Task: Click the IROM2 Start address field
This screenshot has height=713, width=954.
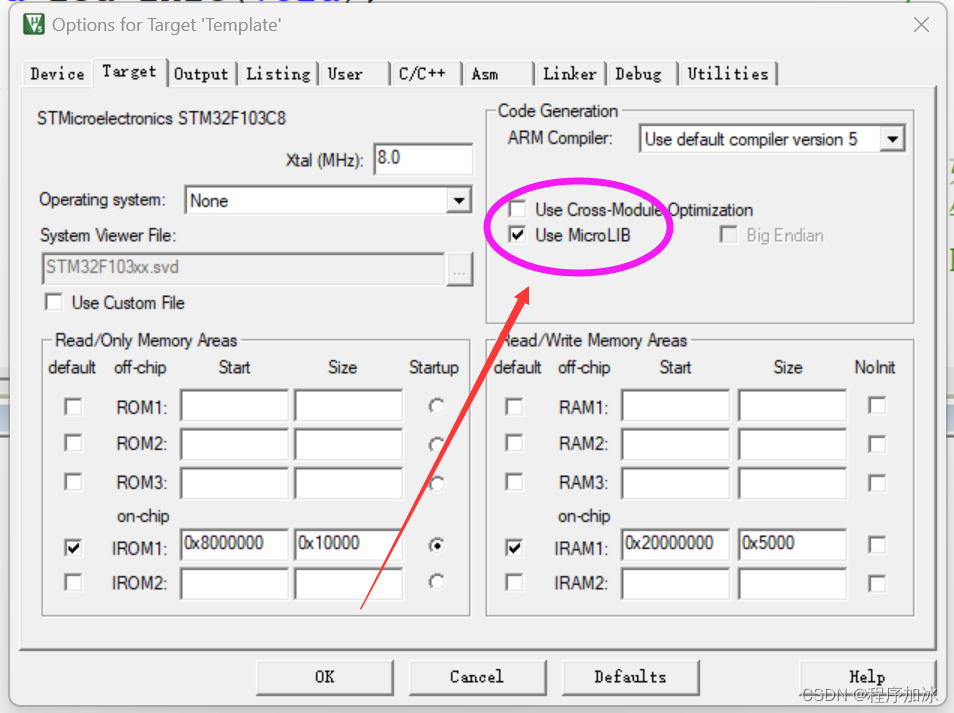Action: [x=234, y=583]
